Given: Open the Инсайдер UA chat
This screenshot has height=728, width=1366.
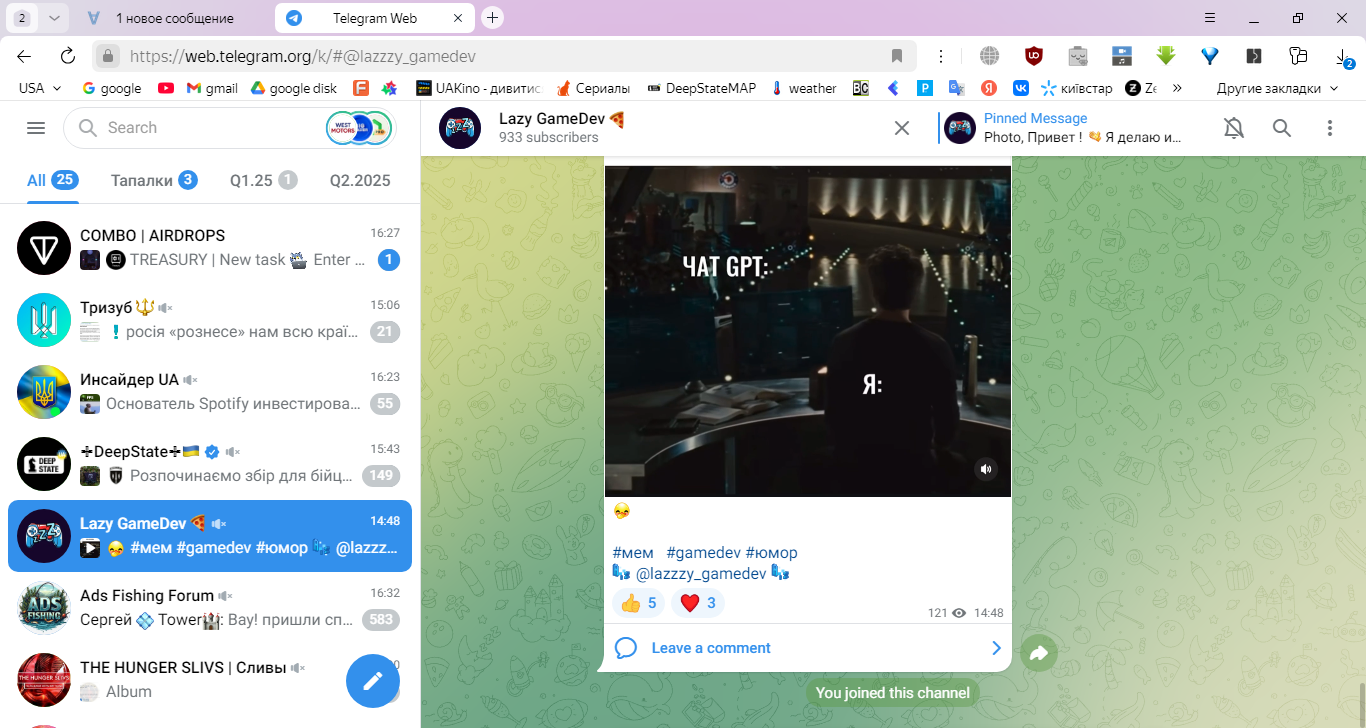Looking at the screenshot, I should (x=210, y=391).
